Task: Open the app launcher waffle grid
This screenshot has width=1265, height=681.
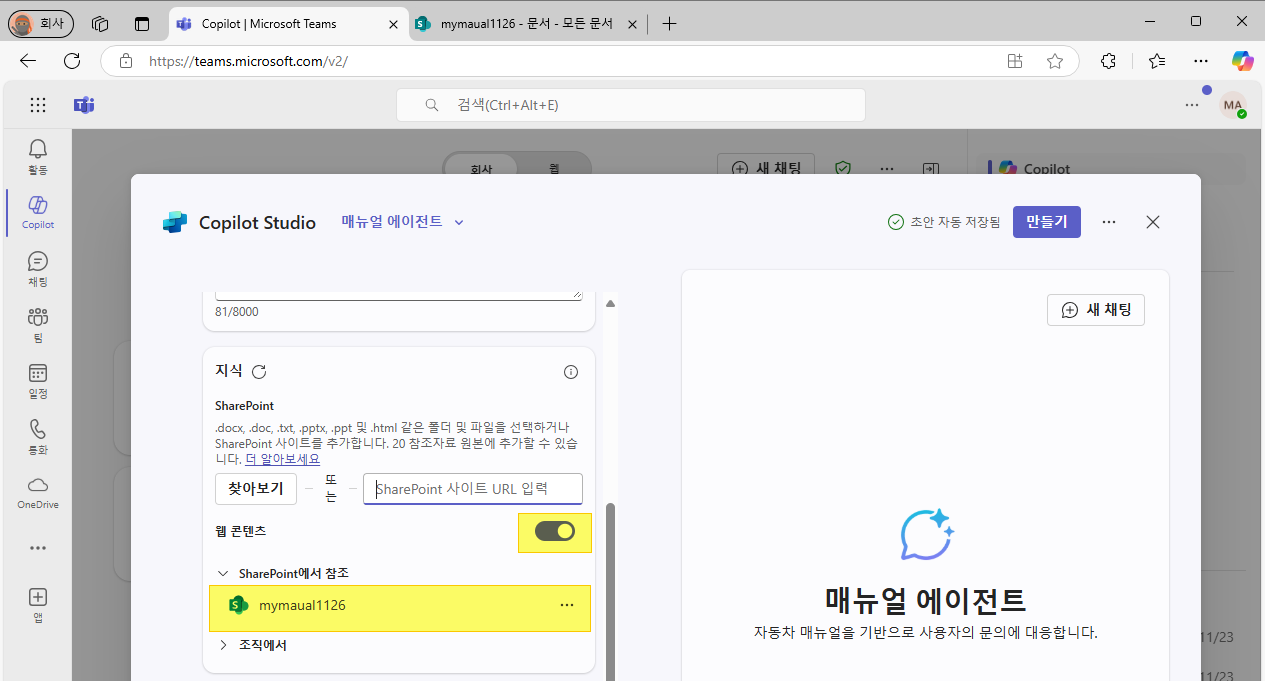Action: pos(38,105)
